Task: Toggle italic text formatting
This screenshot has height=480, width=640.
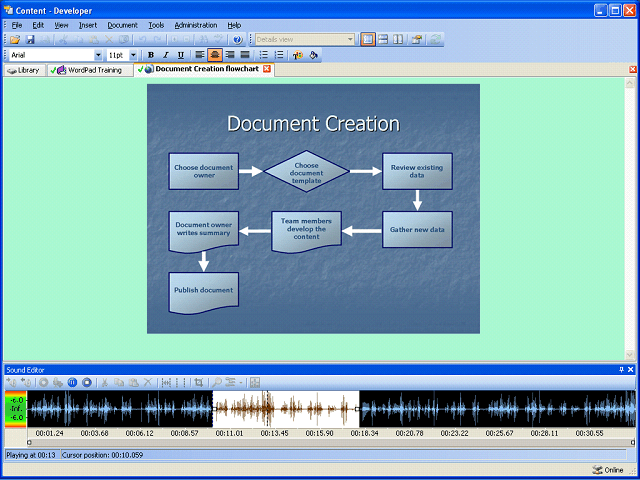Action: (x=165, y=55)
